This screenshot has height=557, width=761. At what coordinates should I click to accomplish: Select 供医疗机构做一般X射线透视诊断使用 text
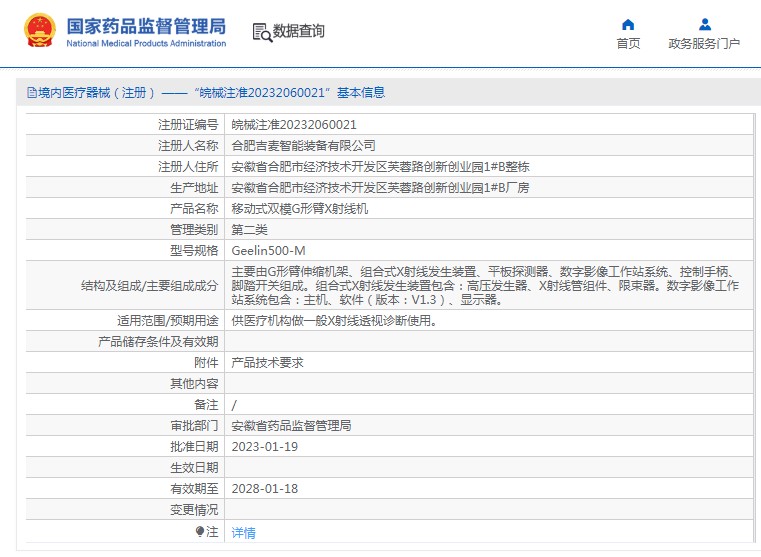tap(334, 321)
